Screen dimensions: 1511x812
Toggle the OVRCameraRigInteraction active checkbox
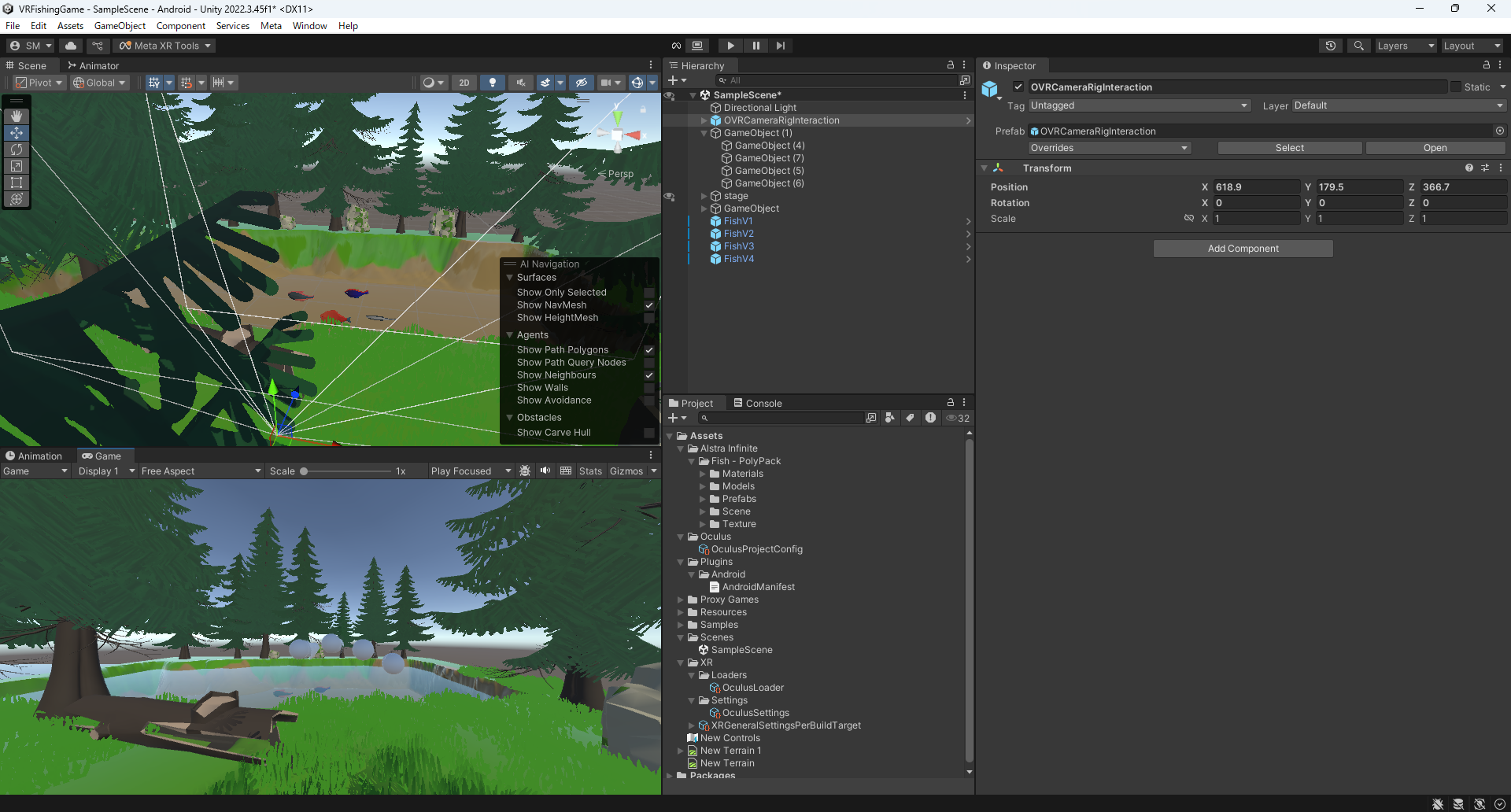tap(1018, 87)
